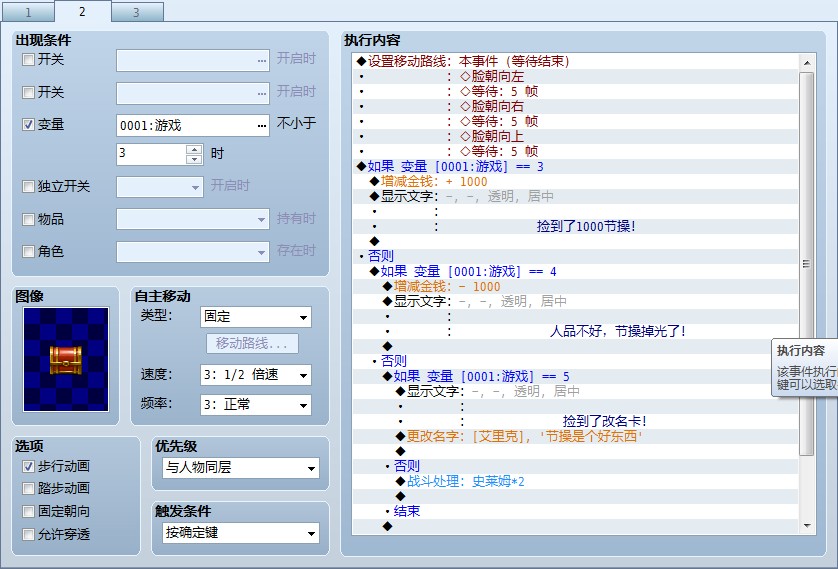Open the 角色 dropdown
Viewport: 838px width, 569px height.
click(261, 252)
